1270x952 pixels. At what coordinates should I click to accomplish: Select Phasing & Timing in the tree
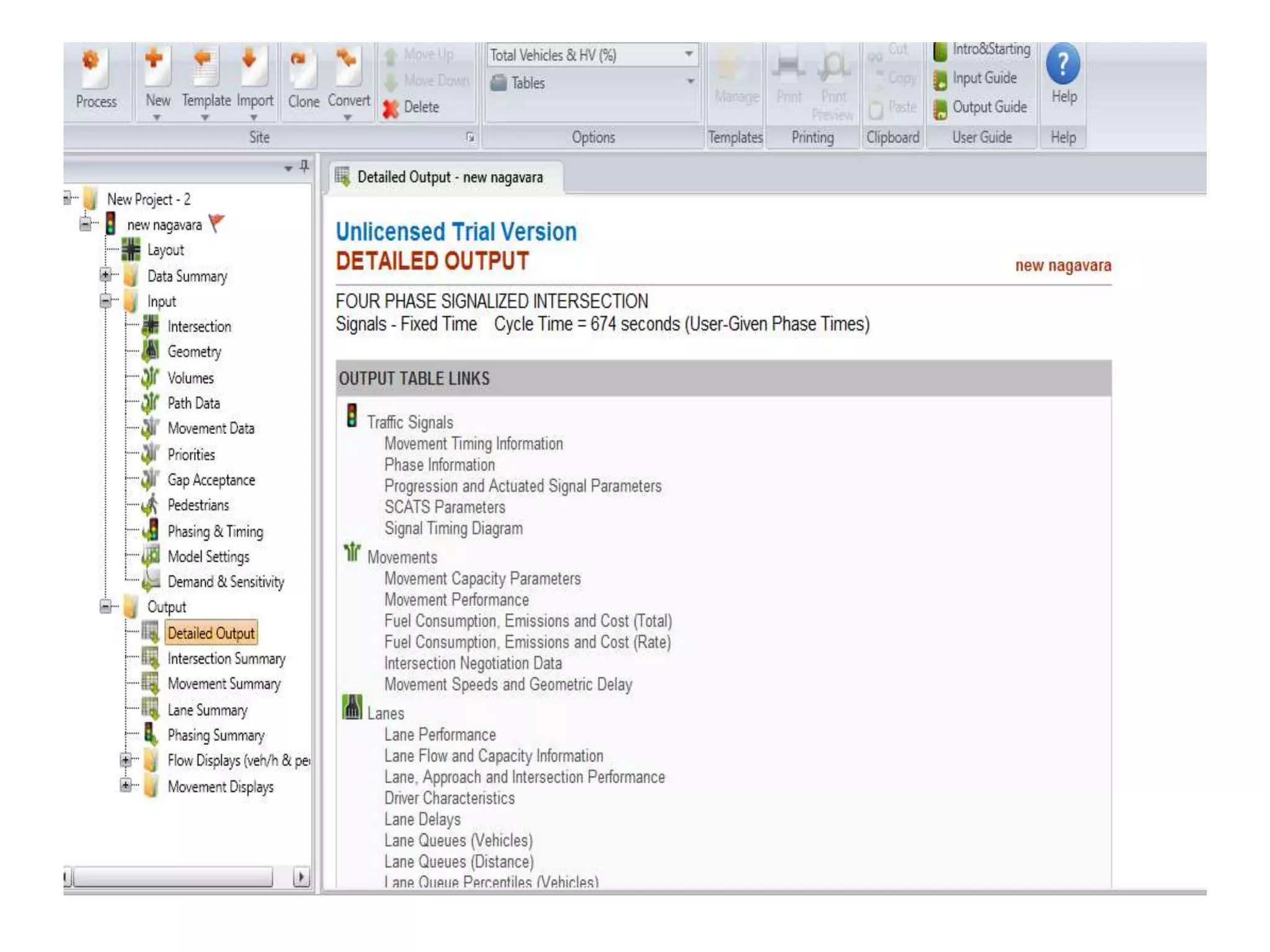215,531
